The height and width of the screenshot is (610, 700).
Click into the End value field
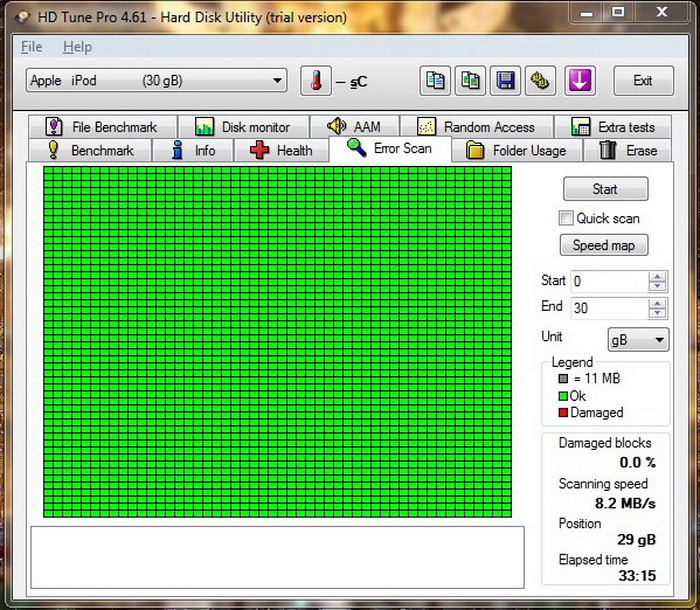coord(607,309)
